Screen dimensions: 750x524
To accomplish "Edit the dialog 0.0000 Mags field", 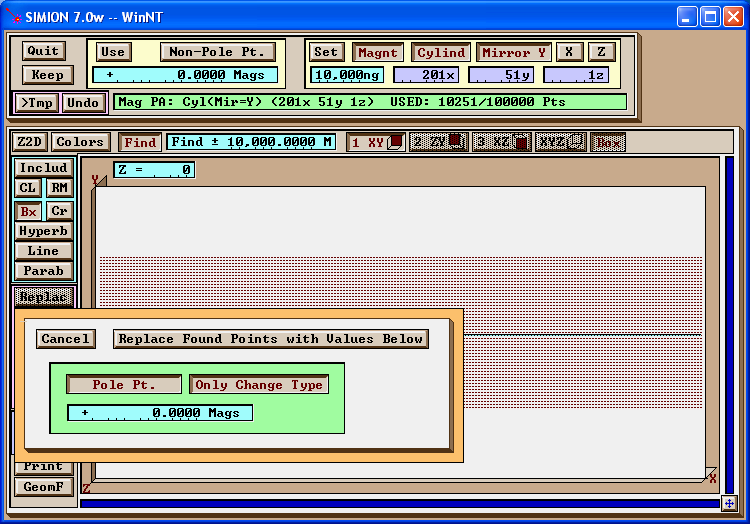I will (x=160, y=413).
